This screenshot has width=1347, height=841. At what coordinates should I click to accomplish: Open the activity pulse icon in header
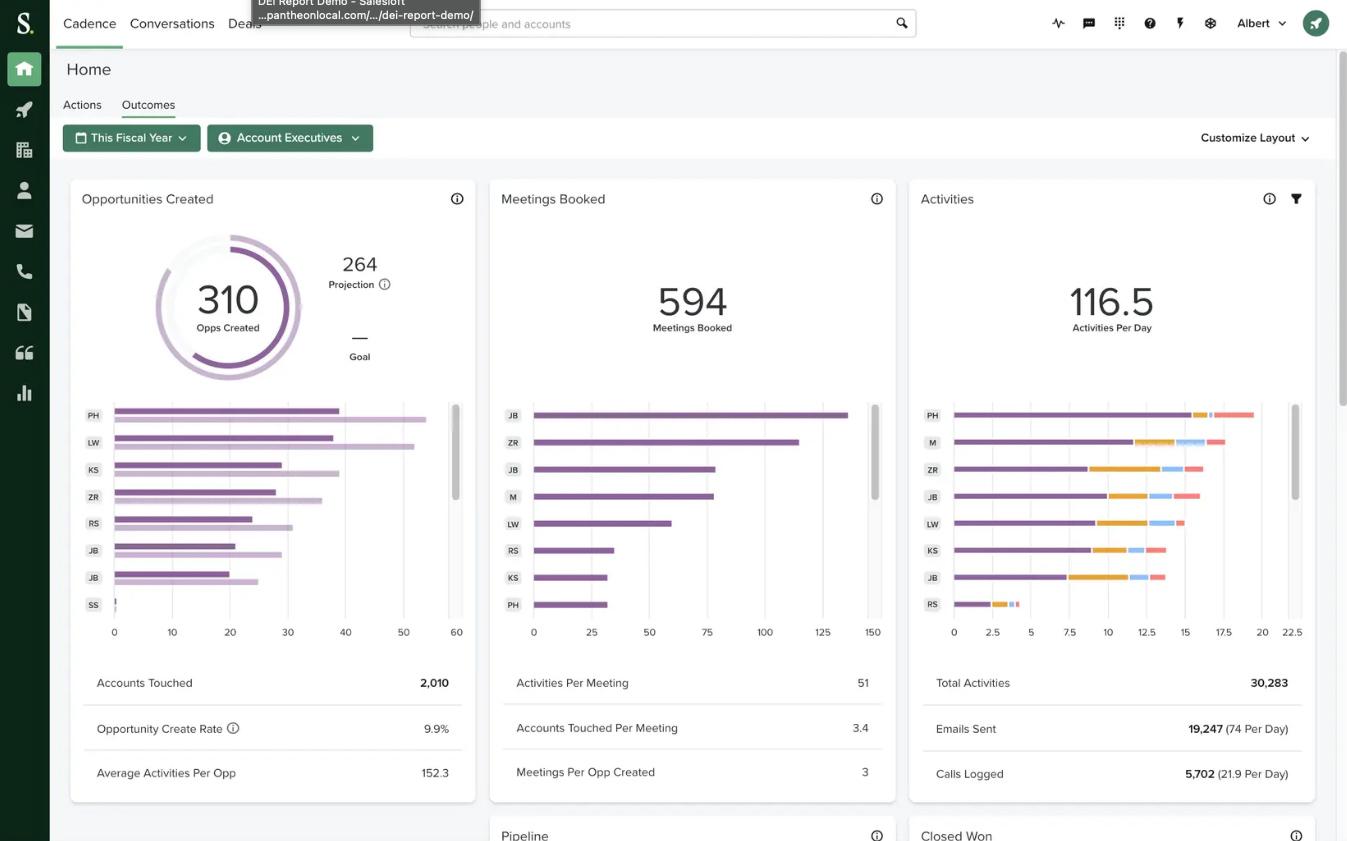point(1059,23)
